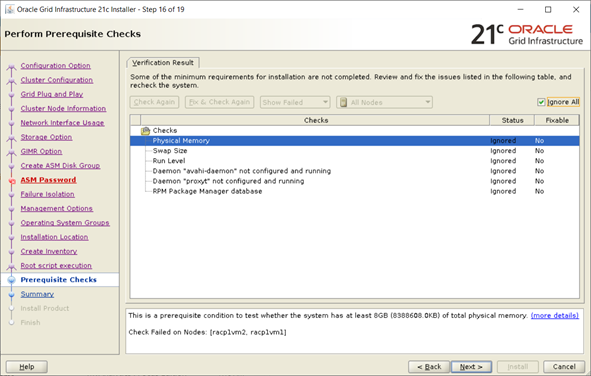Click the ASM Password red step marker
Image resolution: width=591 pixels, height=376 pixels.
tap(12, 181)
